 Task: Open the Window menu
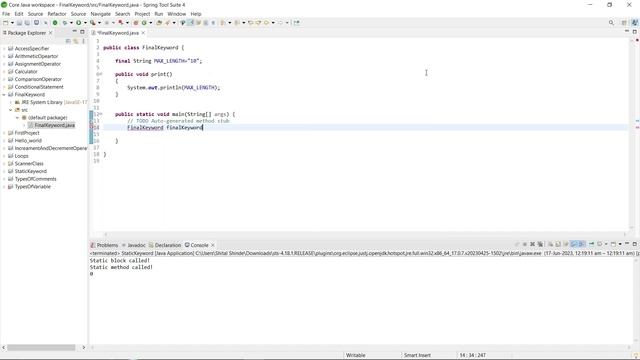click(x=176, y=14)
